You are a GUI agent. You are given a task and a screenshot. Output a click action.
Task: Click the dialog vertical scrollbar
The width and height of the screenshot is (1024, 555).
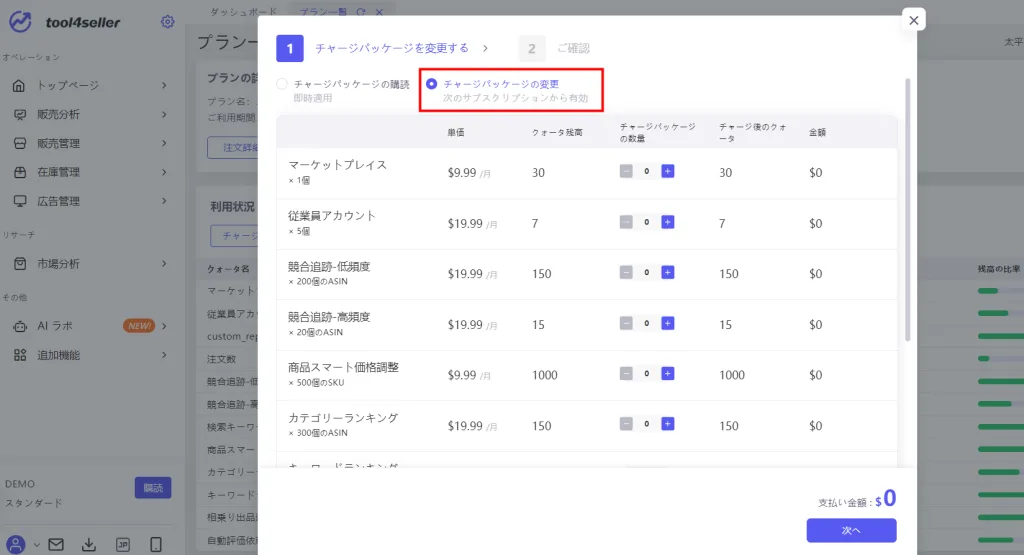pyautogui.click(x=907, y=210)
